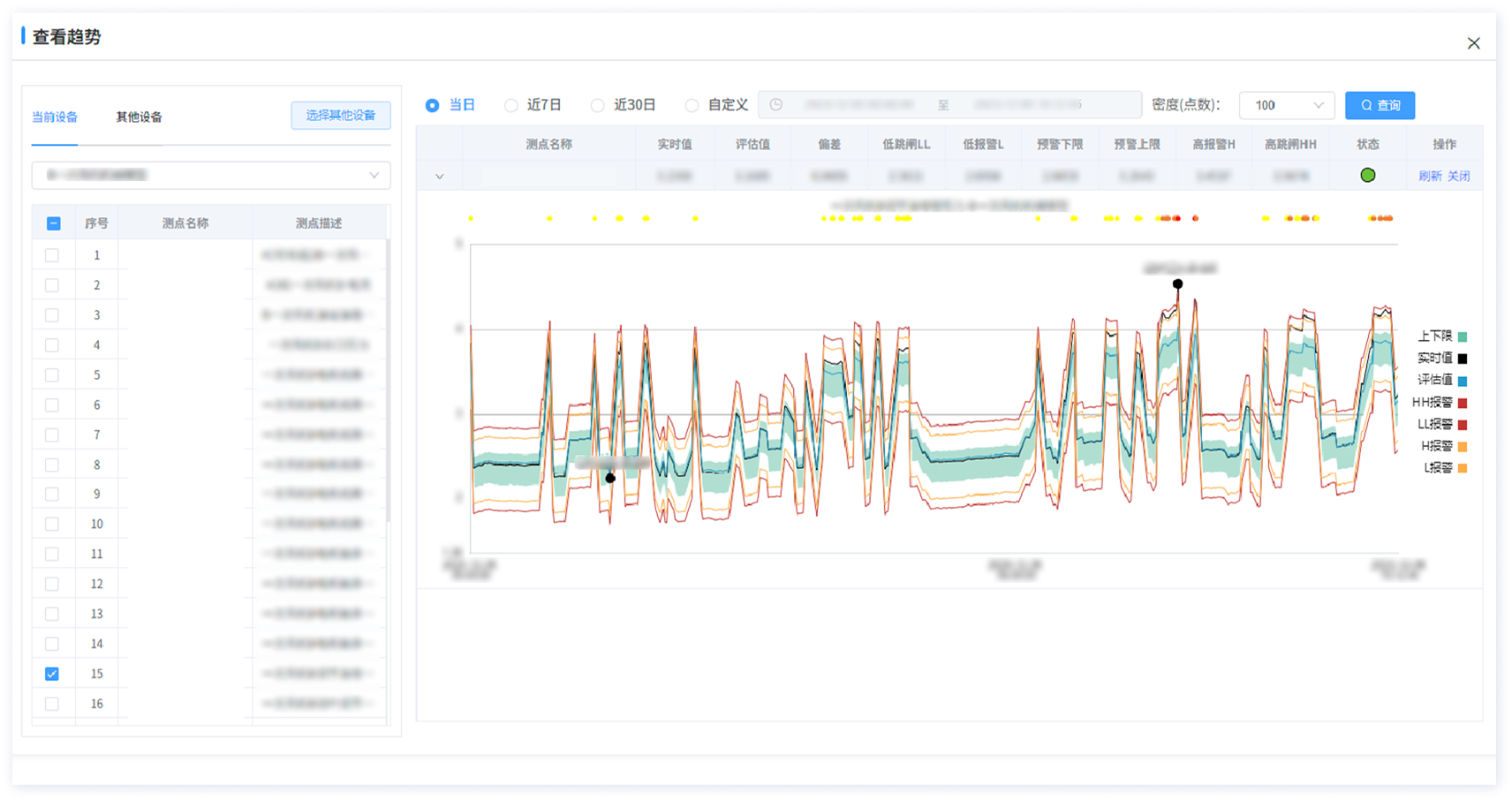Check the checkbox for row 2

coord(52,285)
